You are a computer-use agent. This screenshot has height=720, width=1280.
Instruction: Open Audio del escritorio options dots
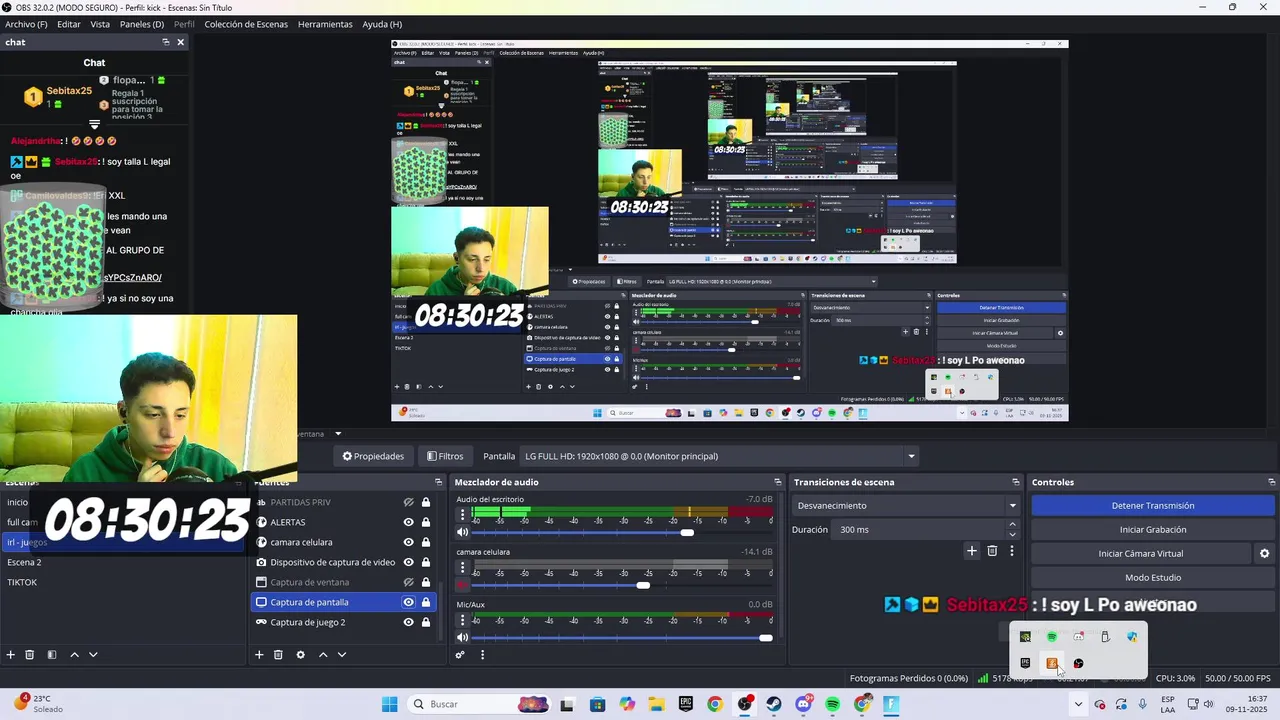coord(462,515)
